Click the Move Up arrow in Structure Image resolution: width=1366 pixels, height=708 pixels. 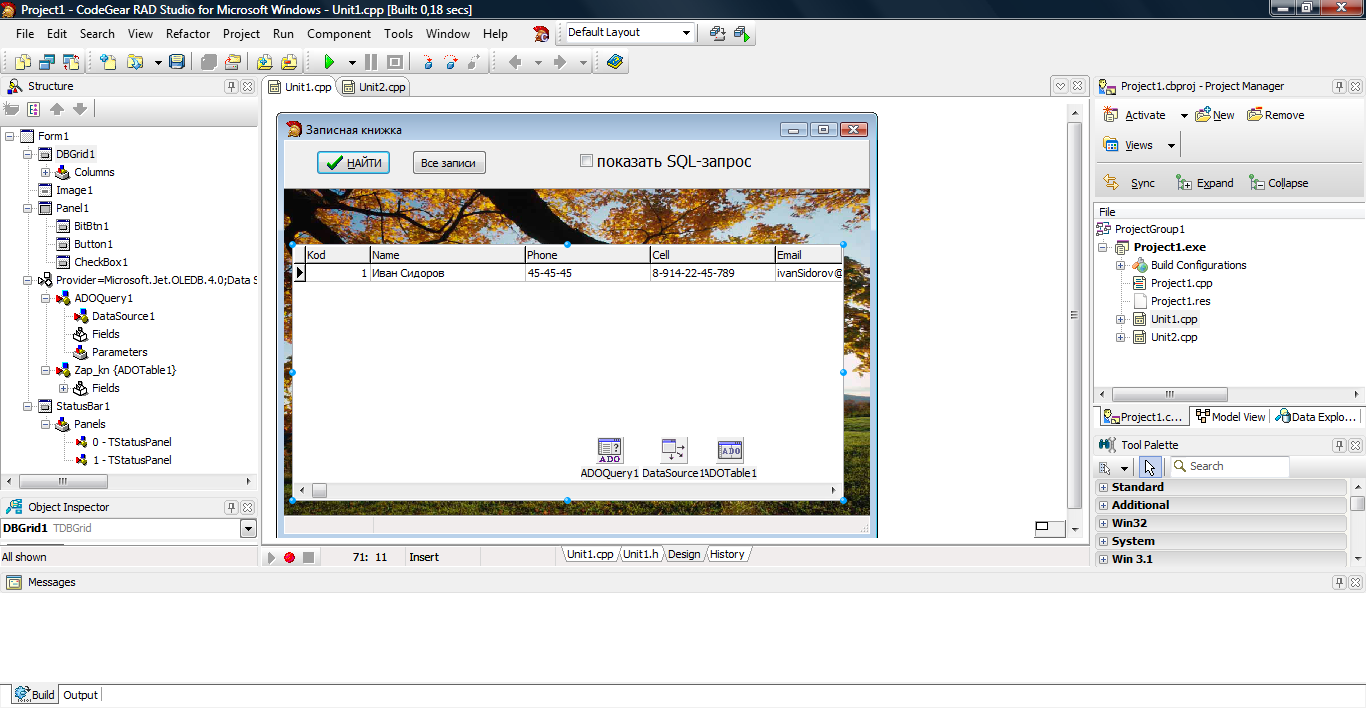point(57,109)
